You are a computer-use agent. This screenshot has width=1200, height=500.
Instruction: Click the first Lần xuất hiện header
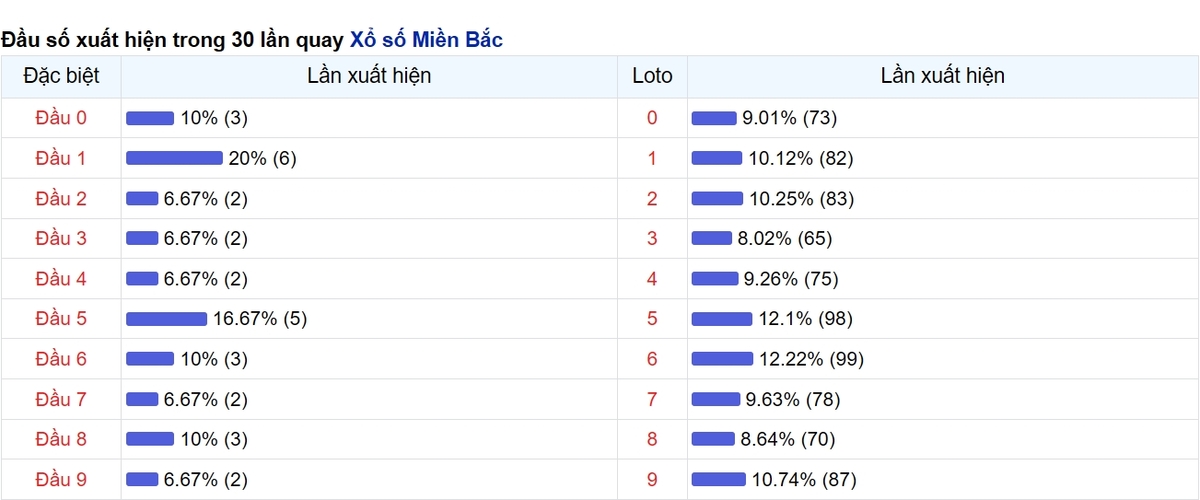369,76
